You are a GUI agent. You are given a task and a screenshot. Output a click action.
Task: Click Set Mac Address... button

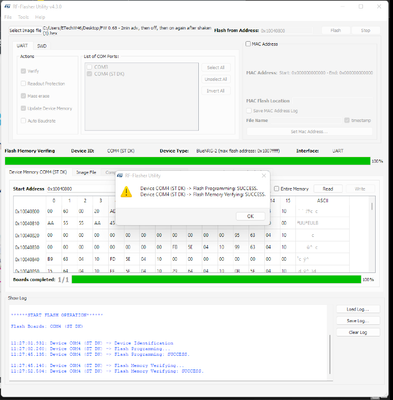click(309, 132)
